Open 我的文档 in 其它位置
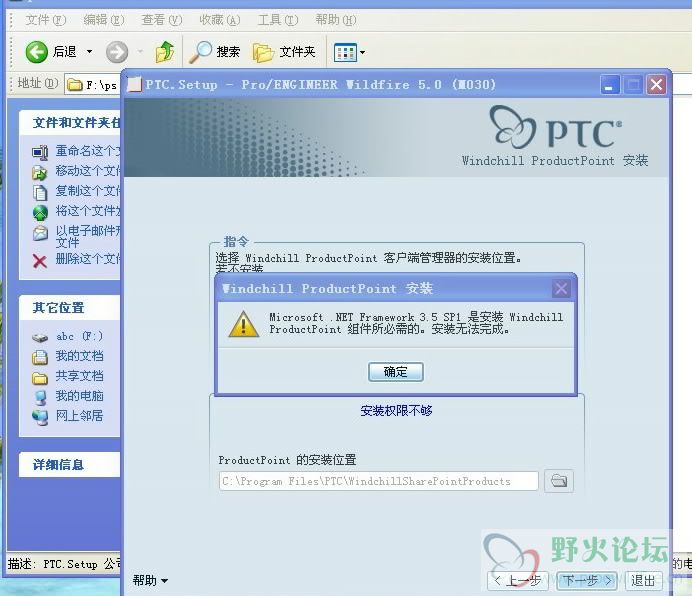 click(79, 356)
